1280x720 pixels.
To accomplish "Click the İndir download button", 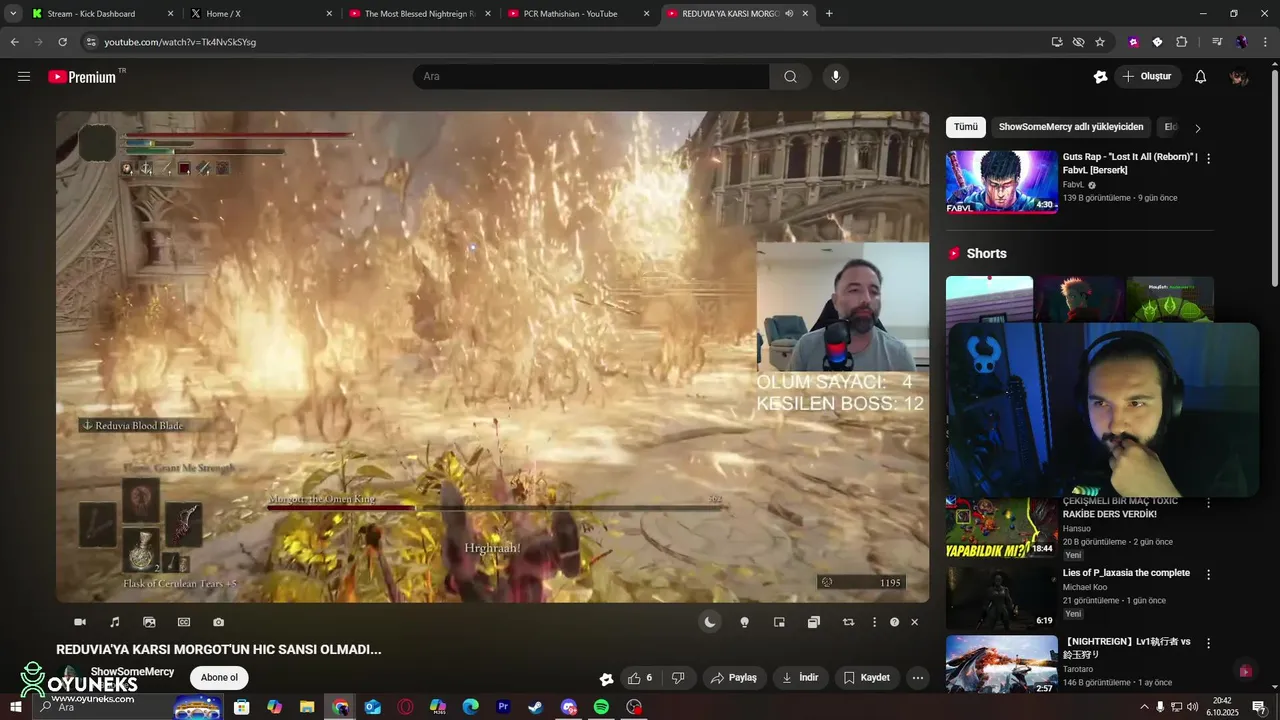I will pos(800,678).
